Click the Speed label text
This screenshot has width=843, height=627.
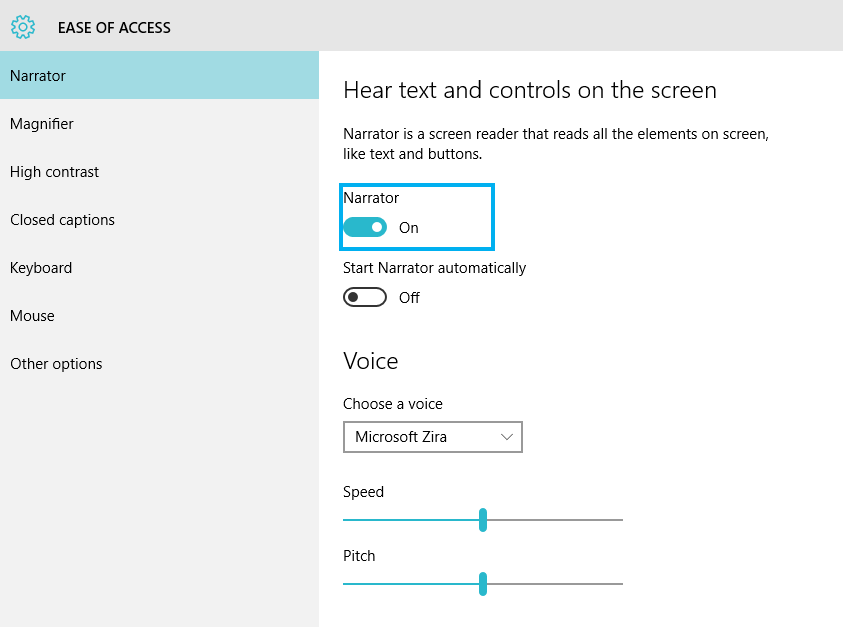click(363, 492)
